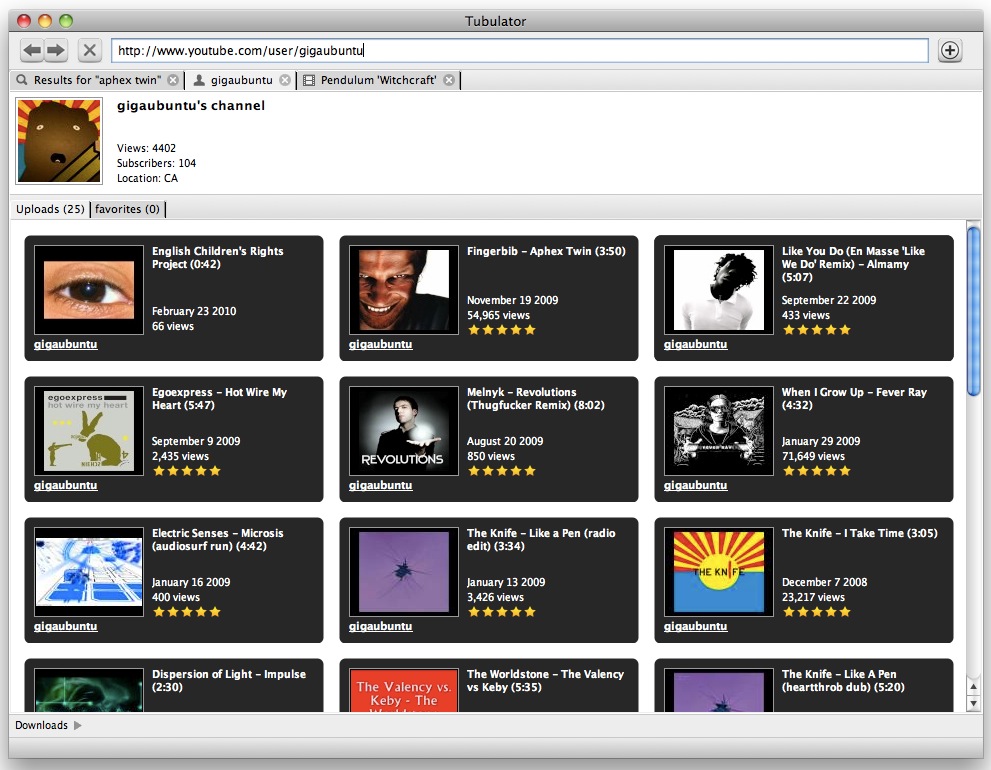Click star rating of Like You Do video

pyautogui.click(x=817, y=329)
